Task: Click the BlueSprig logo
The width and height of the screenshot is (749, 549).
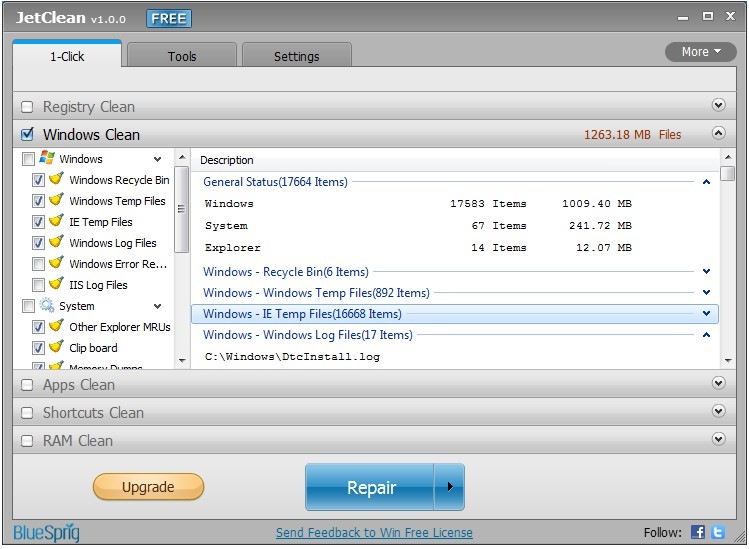Action: click(46, 532)
